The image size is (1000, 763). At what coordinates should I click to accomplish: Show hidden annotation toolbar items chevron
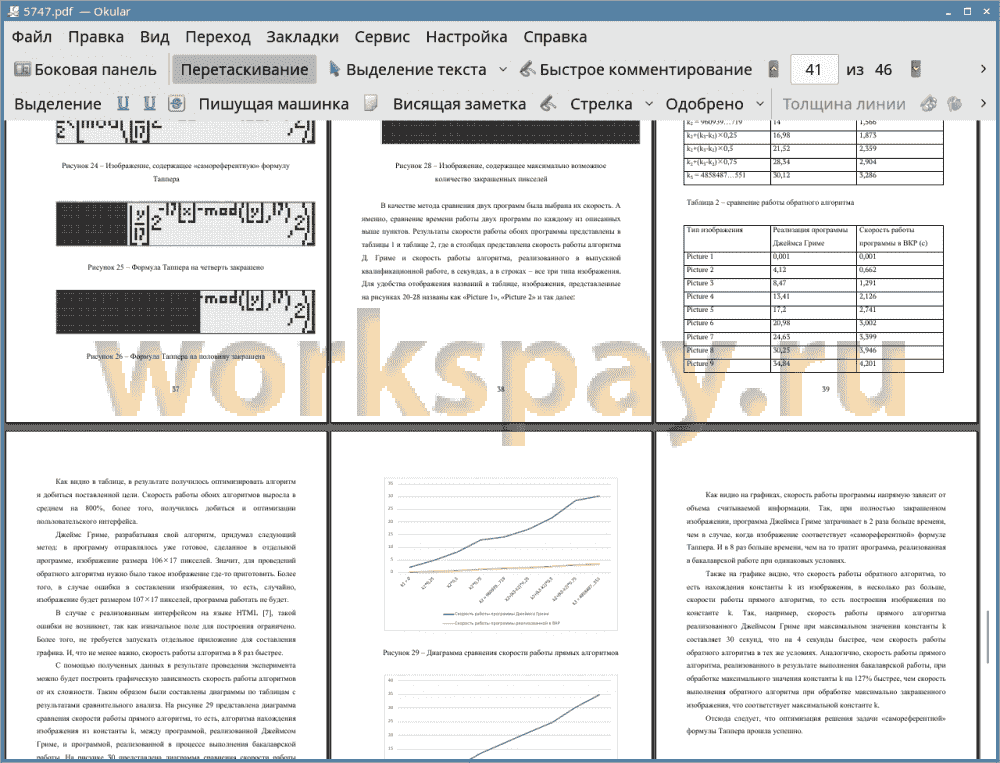(x=983, y=103)
